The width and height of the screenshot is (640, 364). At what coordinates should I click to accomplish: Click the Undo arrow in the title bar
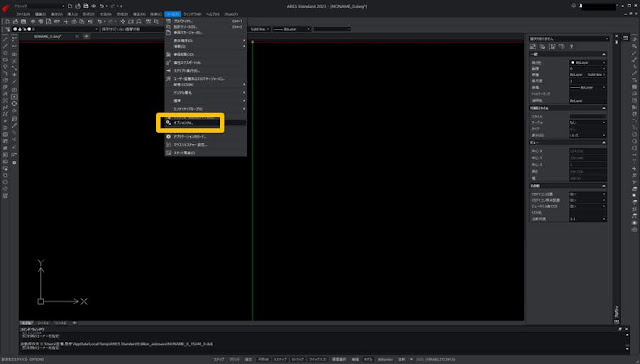(x=102, y=6)
